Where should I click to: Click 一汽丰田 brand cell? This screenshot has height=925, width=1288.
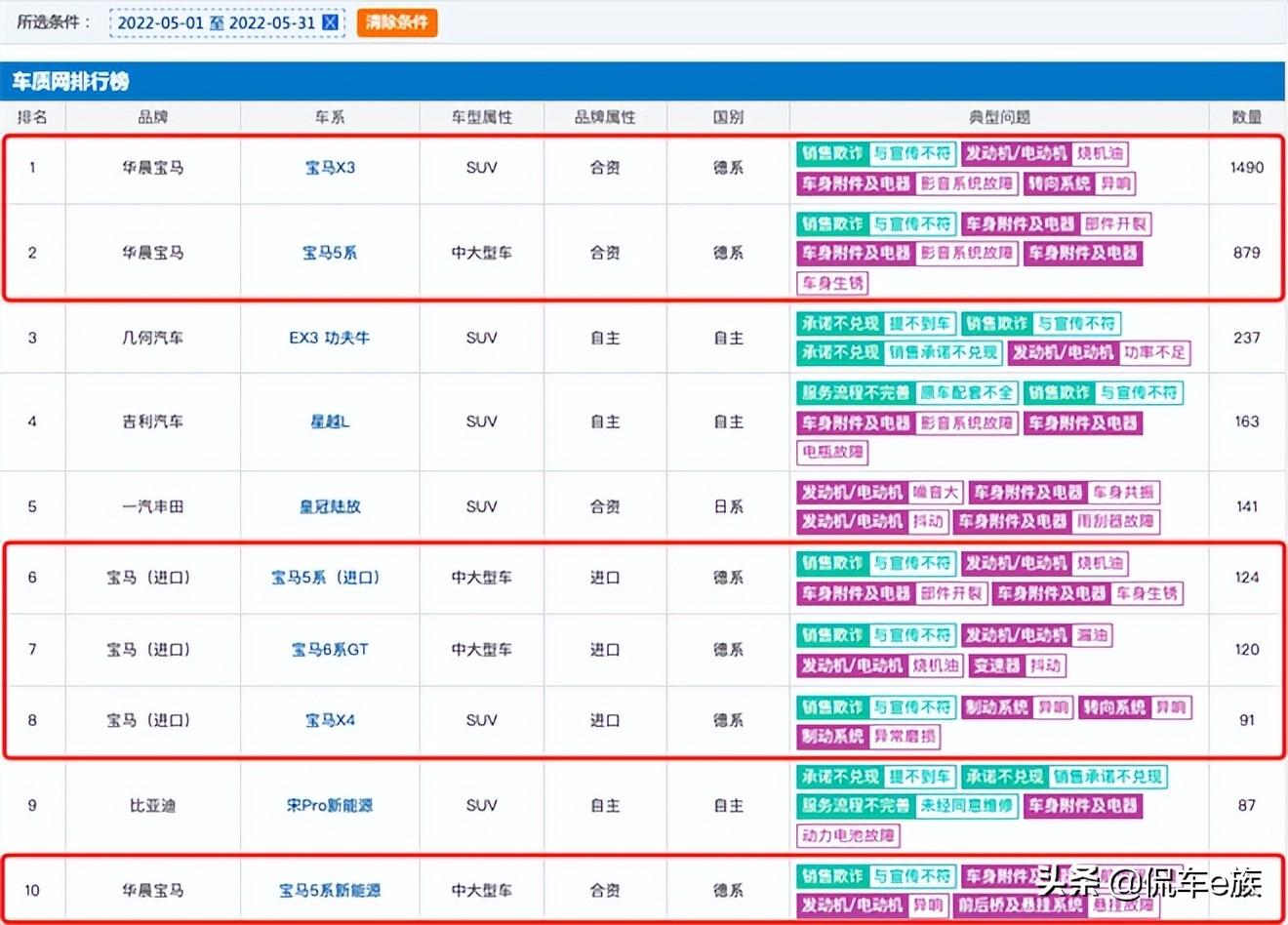153,506
